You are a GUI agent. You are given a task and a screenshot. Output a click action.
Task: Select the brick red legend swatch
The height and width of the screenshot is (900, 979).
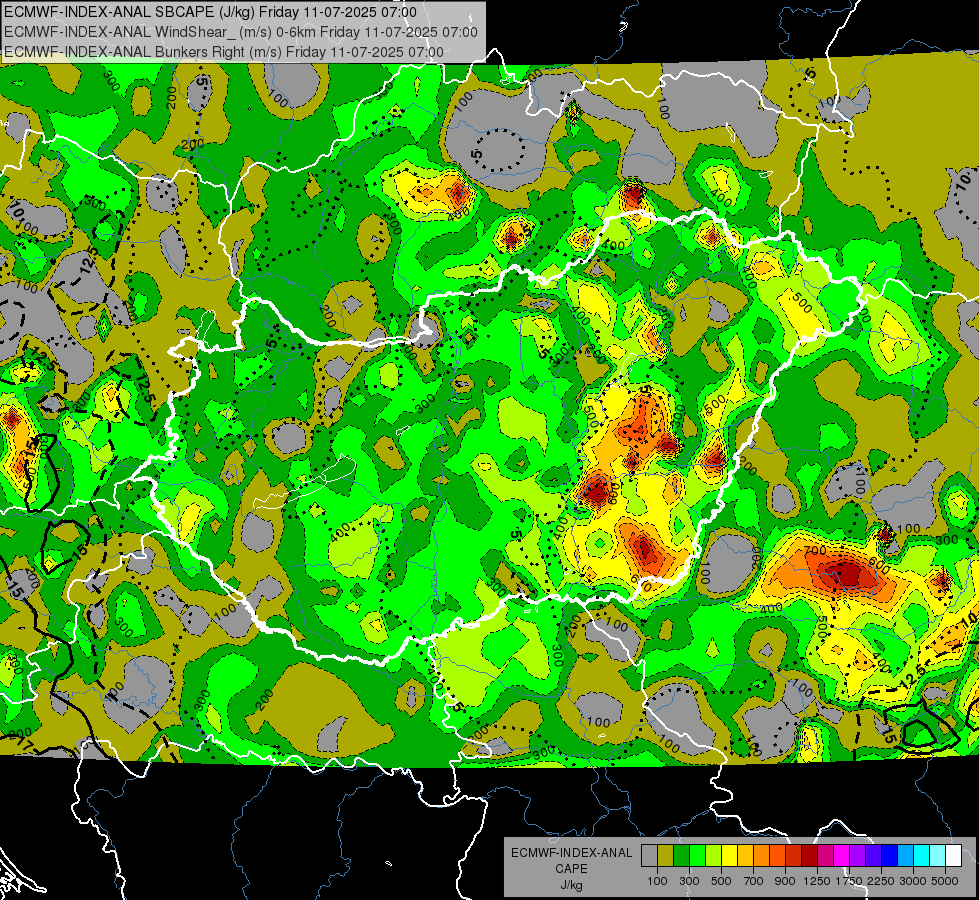coord(794,855)
